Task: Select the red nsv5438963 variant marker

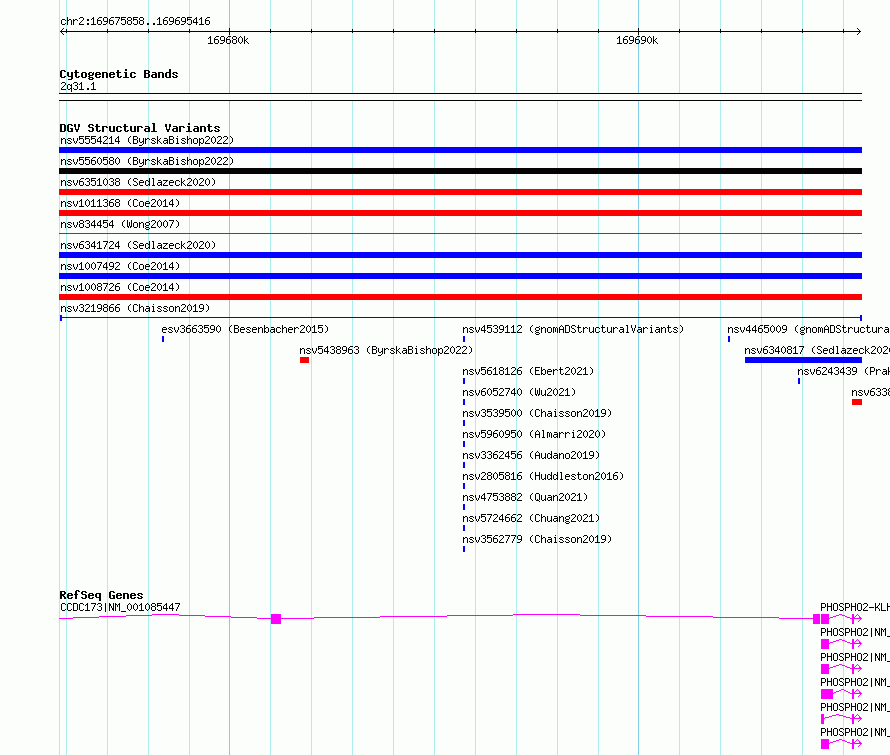Action: tap(304, 360)
